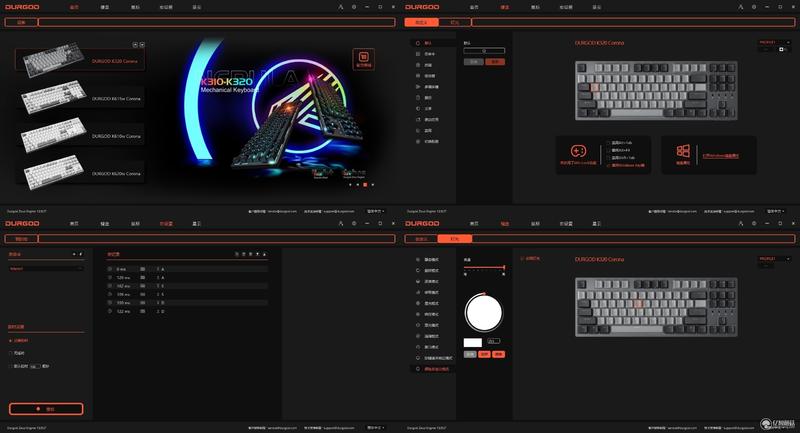Click the orange square icon on the K310-K320 banner

coord(364,59)
